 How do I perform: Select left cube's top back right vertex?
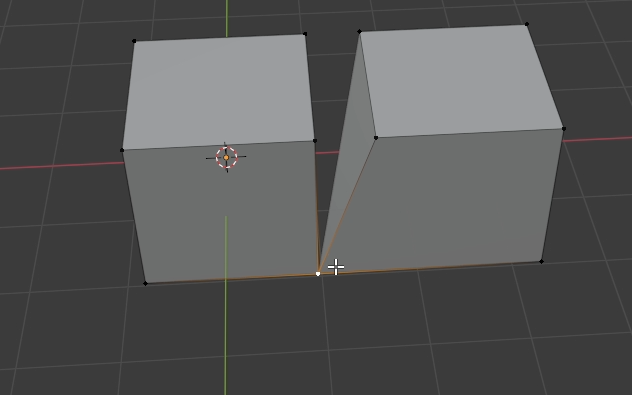[x=305, y=34]
